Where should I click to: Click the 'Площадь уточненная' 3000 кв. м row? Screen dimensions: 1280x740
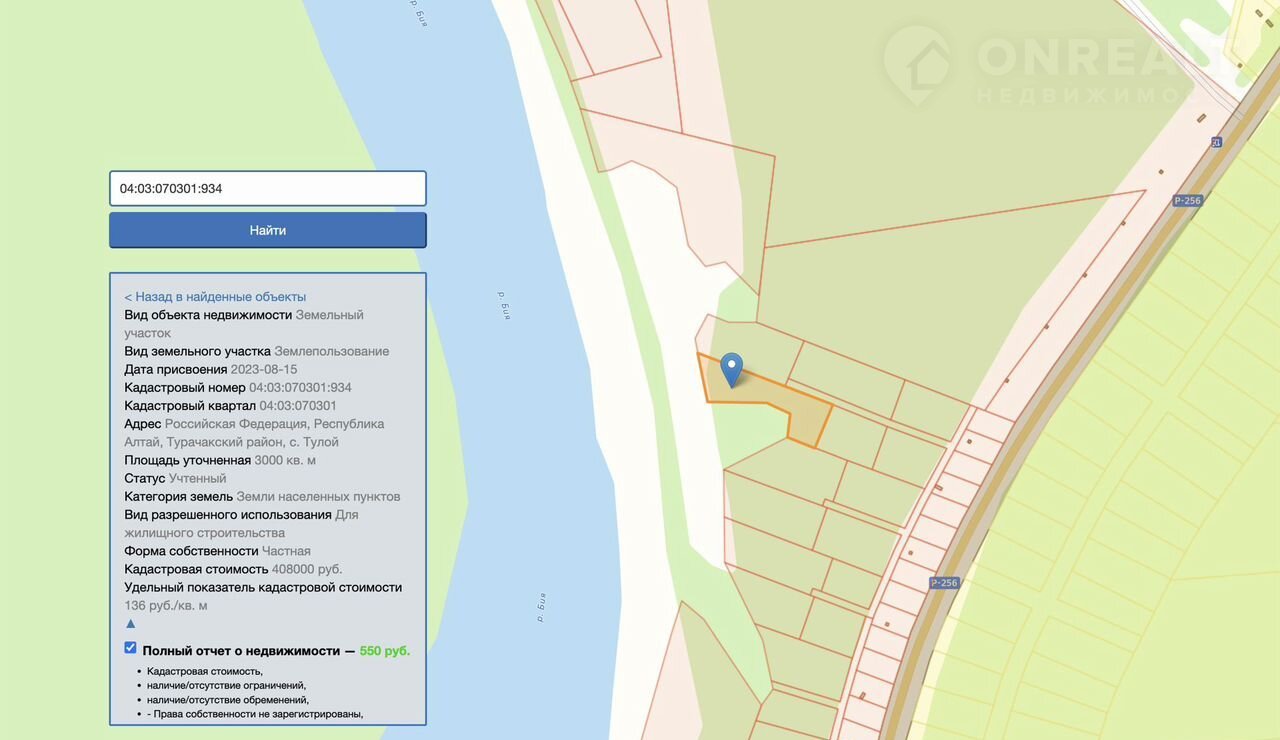pos(220,461)
